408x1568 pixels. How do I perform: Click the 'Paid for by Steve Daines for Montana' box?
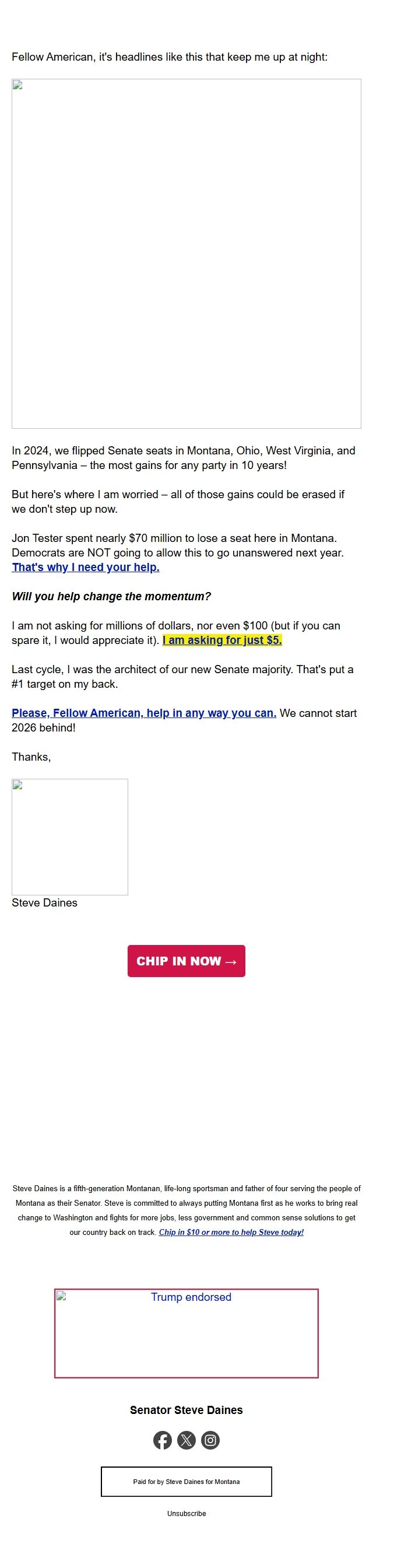pyautogui.click(x=186, y=1482)
